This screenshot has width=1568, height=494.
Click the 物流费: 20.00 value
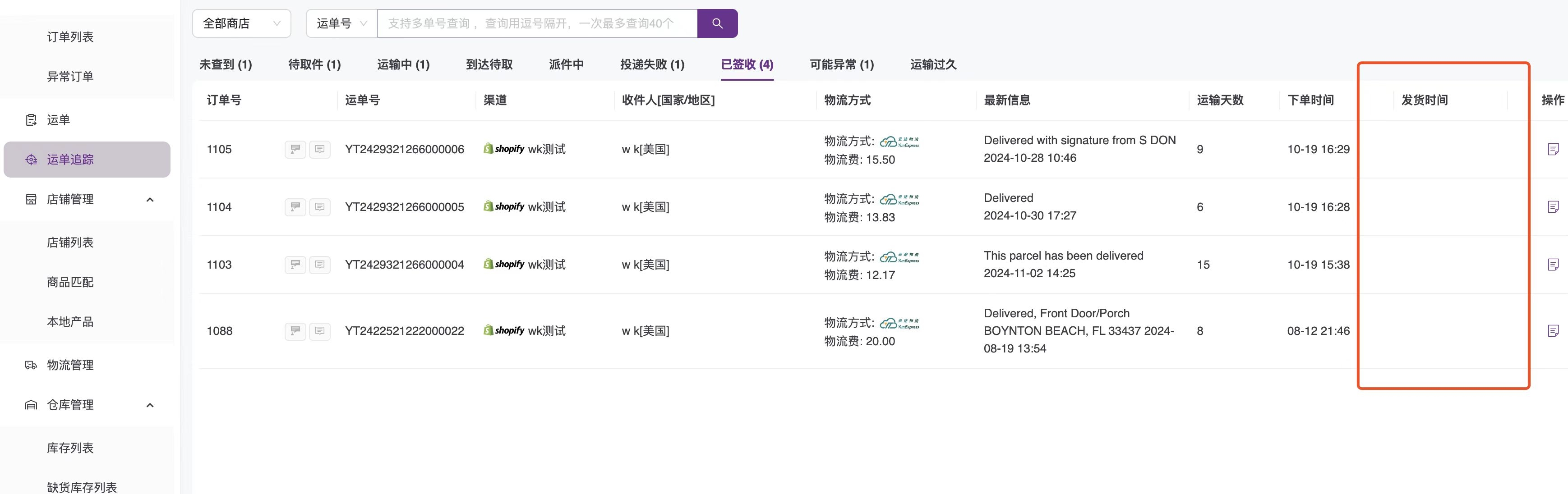tap(859, 341)
